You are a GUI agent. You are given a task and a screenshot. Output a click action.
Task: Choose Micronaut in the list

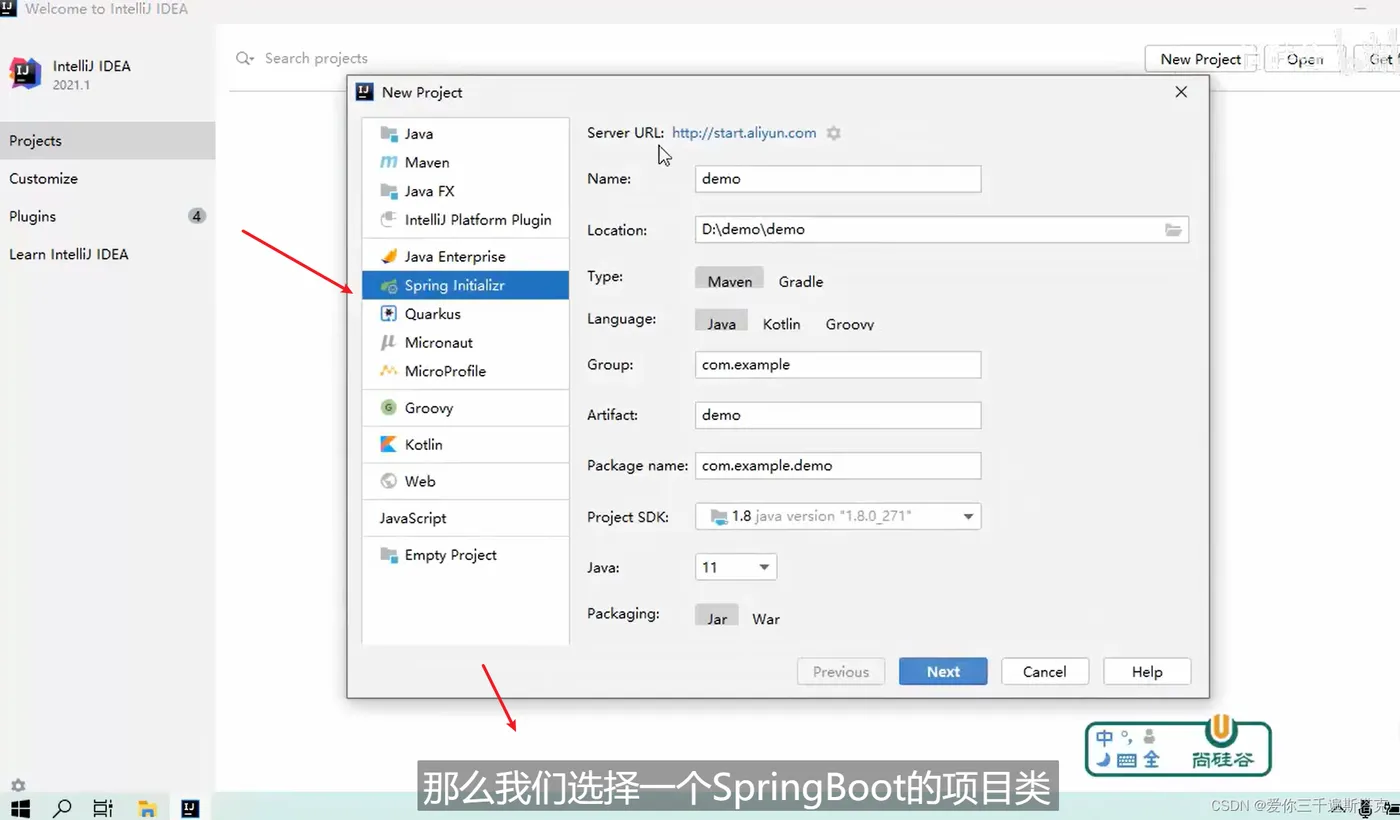(x=465, y=342)
